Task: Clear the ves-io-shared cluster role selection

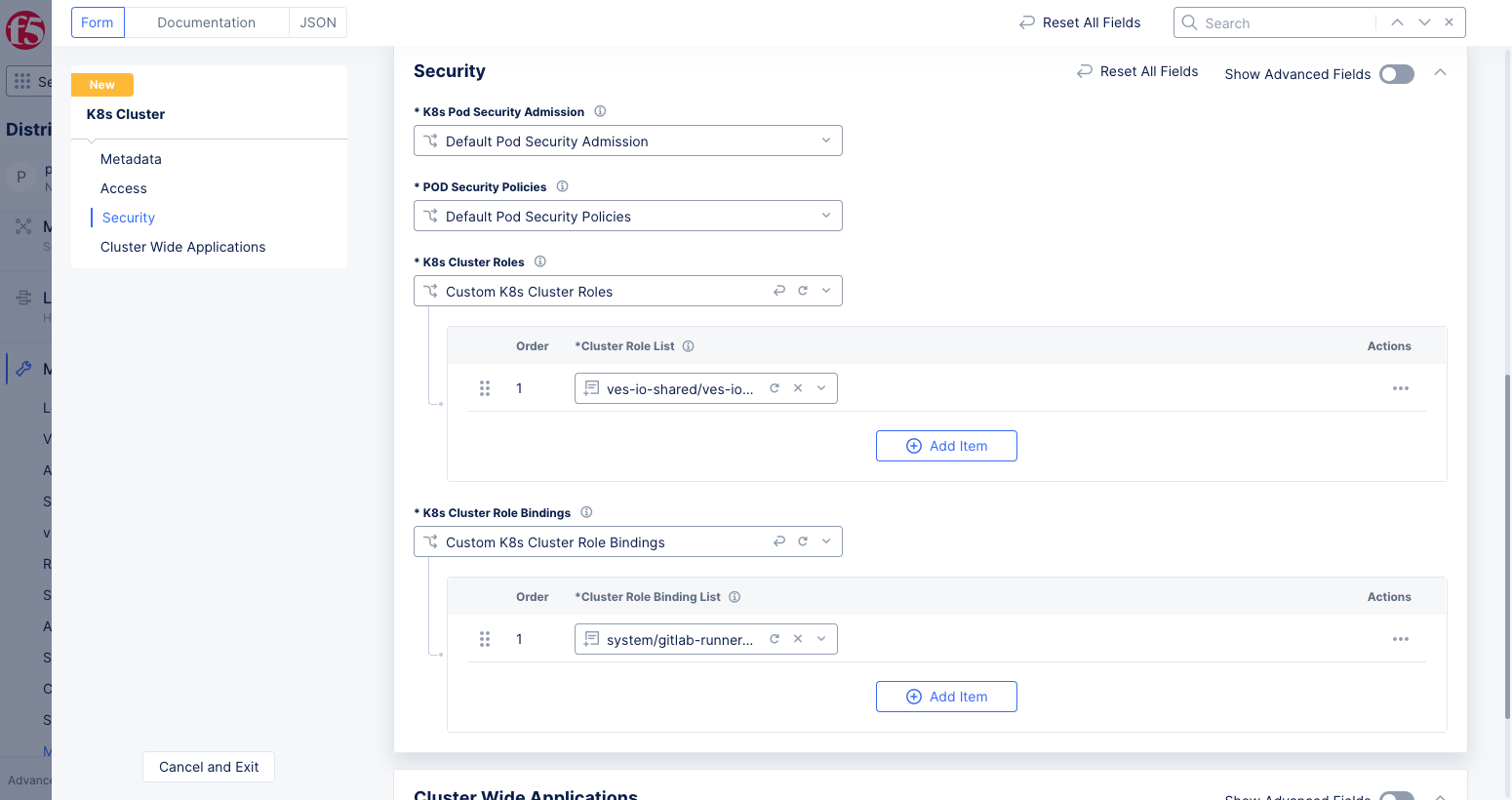Action: (x=798, y=388)
